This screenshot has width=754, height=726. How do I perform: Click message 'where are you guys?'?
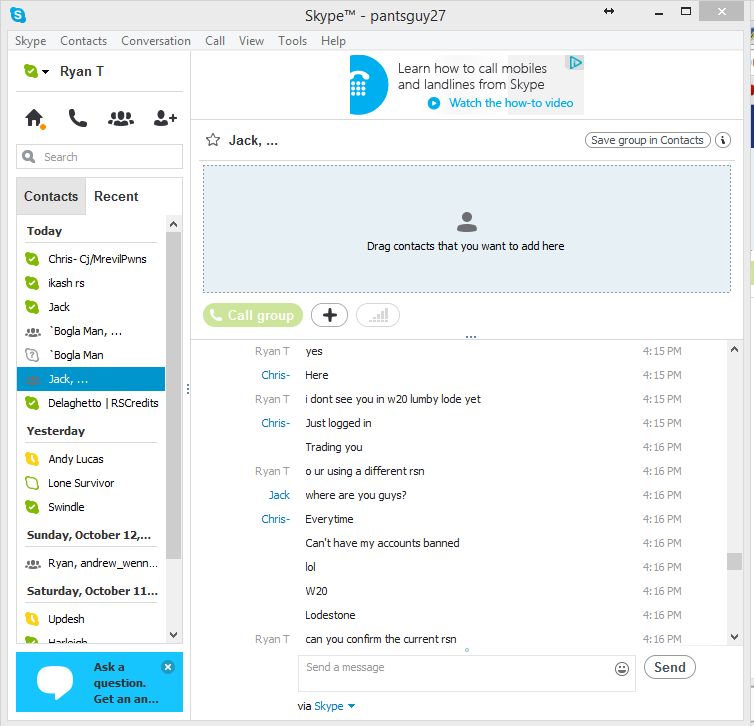(356, 495)
